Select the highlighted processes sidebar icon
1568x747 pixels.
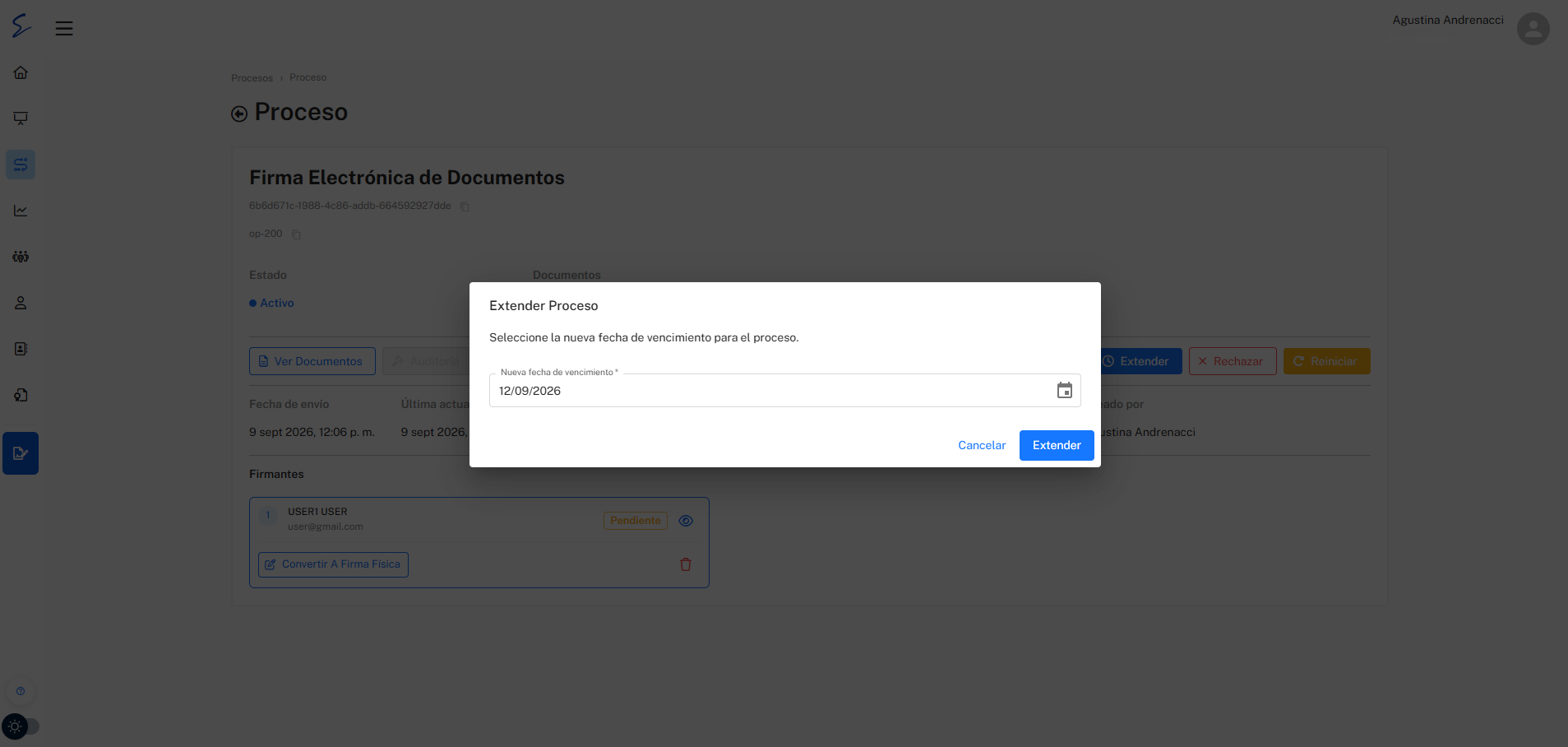tap(21, 165)
